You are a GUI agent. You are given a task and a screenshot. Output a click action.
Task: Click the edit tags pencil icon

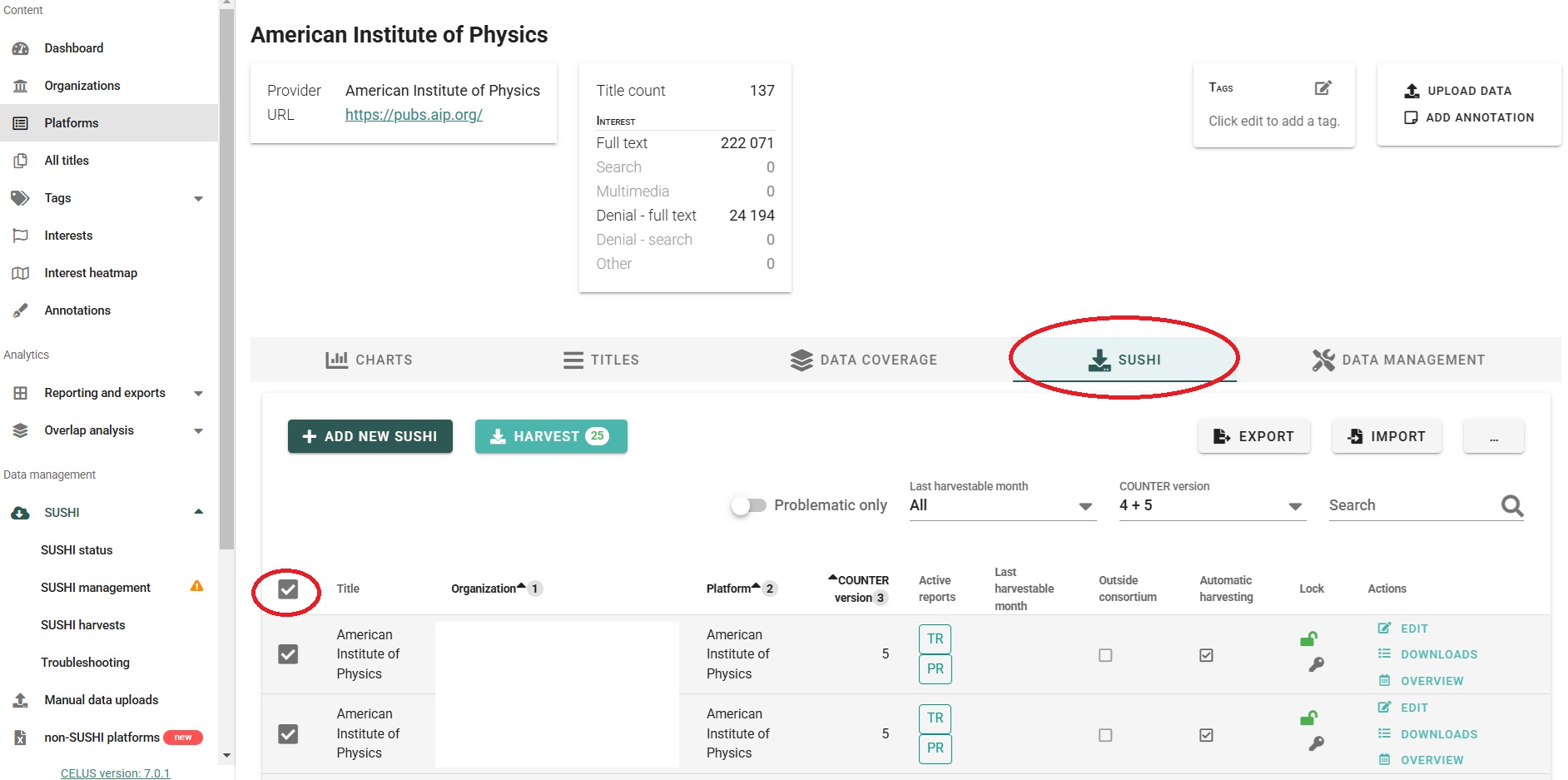1323,87
